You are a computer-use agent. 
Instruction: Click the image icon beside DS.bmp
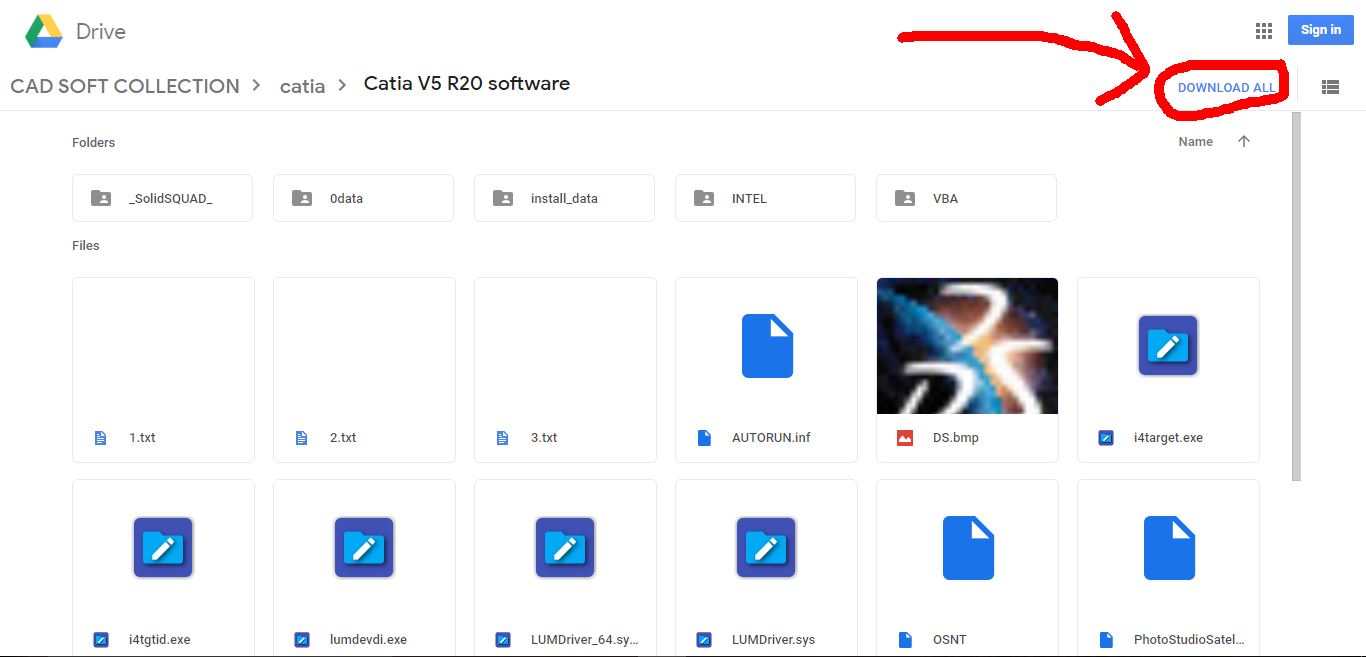[x=905, y=438]
